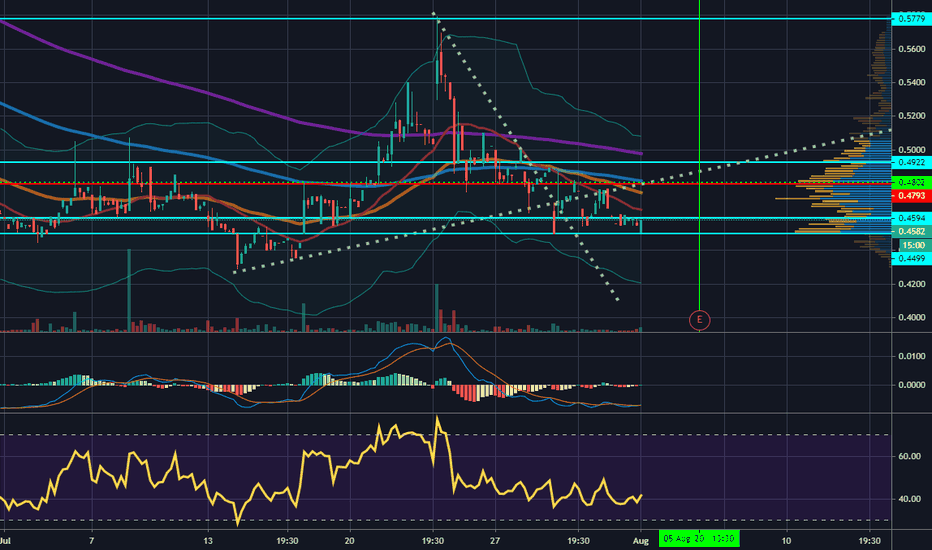The height and width of the screenshot is (550, 932).
Task: Click the 15:00 countdown label
Action: (x=912, y=245)
